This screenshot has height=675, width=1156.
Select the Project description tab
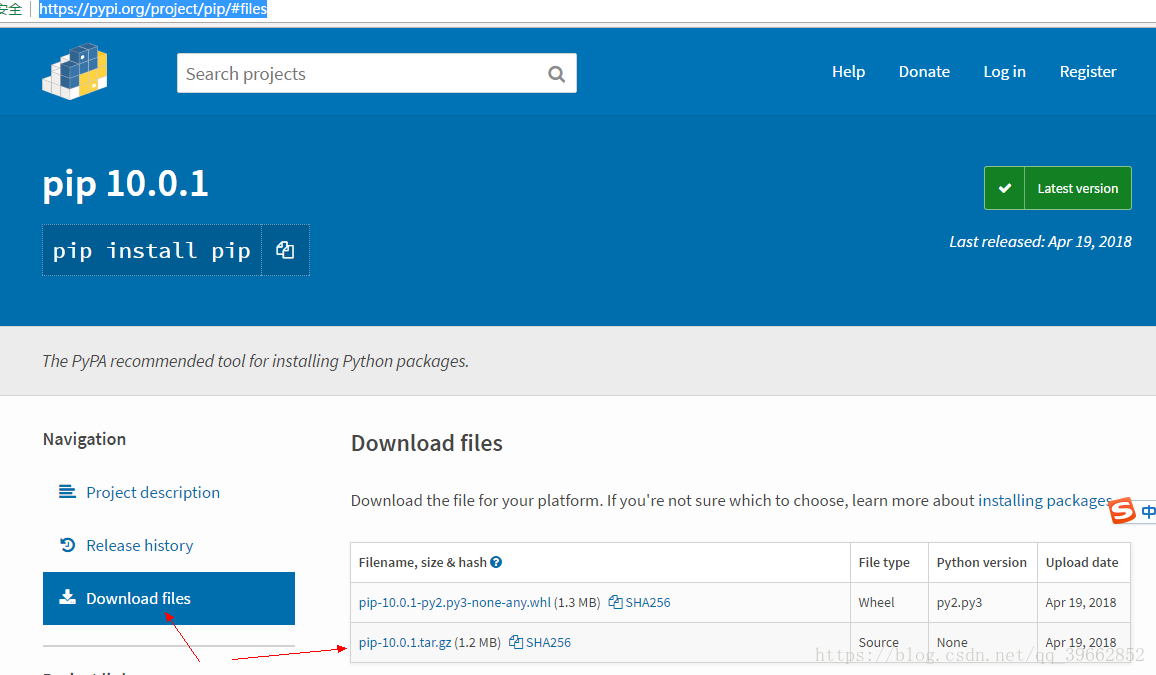[x=153, y=492]
